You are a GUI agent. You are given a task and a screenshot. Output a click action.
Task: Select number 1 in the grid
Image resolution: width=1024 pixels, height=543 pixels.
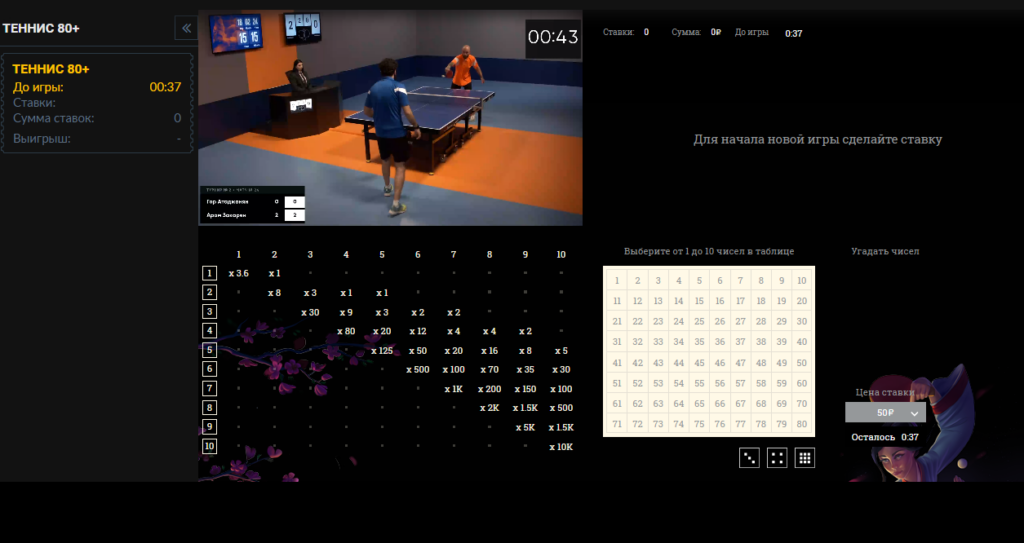(x=617, y=281)
